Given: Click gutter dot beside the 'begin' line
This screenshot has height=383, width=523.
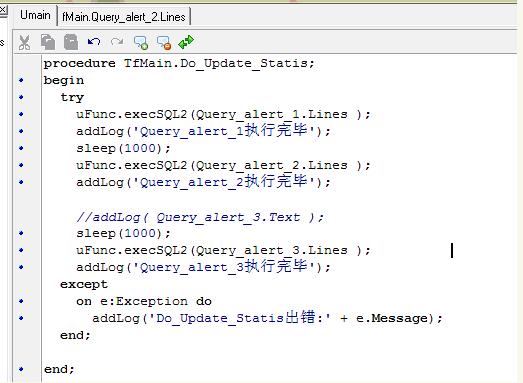Looking at the screenshot, I should click(22, 80).
